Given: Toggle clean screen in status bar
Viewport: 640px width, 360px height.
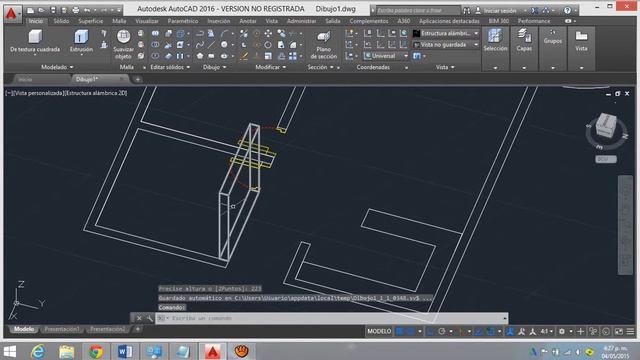Looking at the screenshot, I should click(x=619, y=331).
